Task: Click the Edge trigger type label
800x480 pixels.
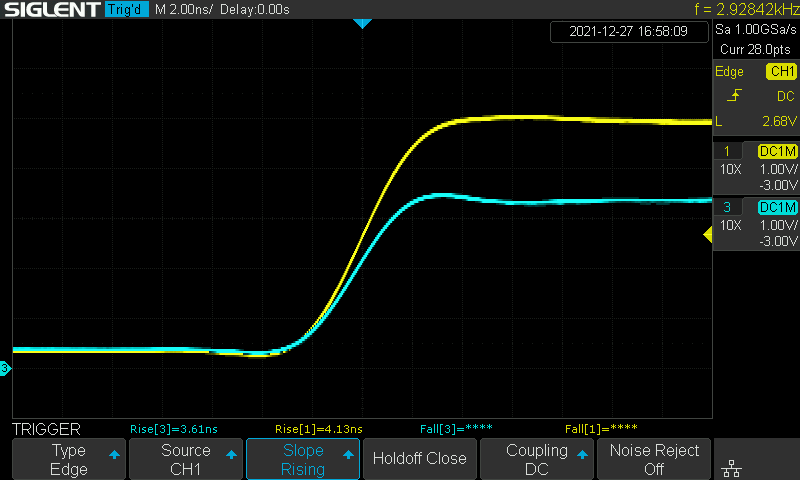Action: (729, 71)
